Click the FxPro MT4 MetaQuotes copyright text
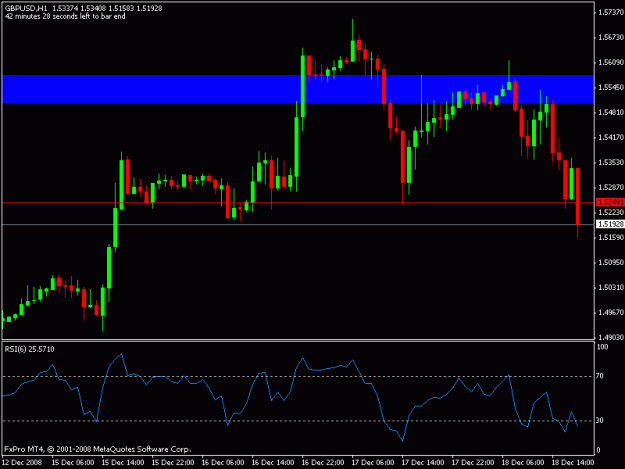Image resolution: width=625 pixels, height=469 pixels. click(x=98, y=449)
